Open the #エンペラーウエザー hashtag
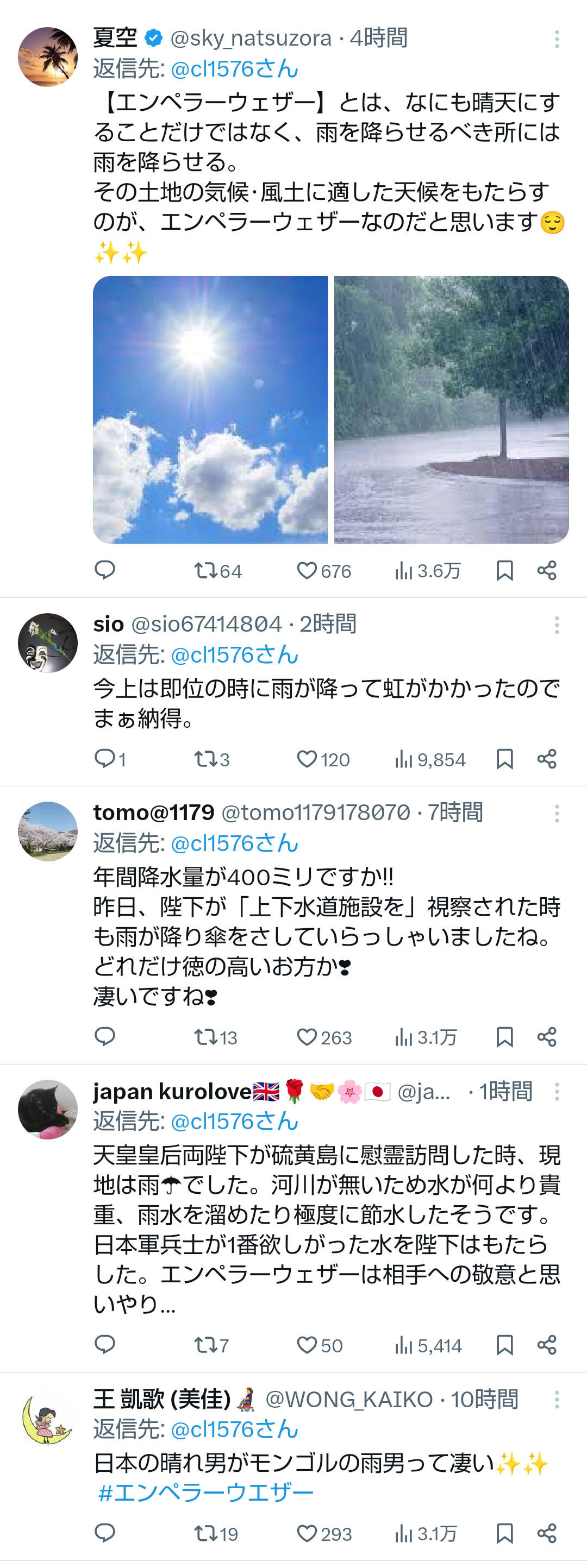The image size is (587, 1568). click(x=206, y=1493)
